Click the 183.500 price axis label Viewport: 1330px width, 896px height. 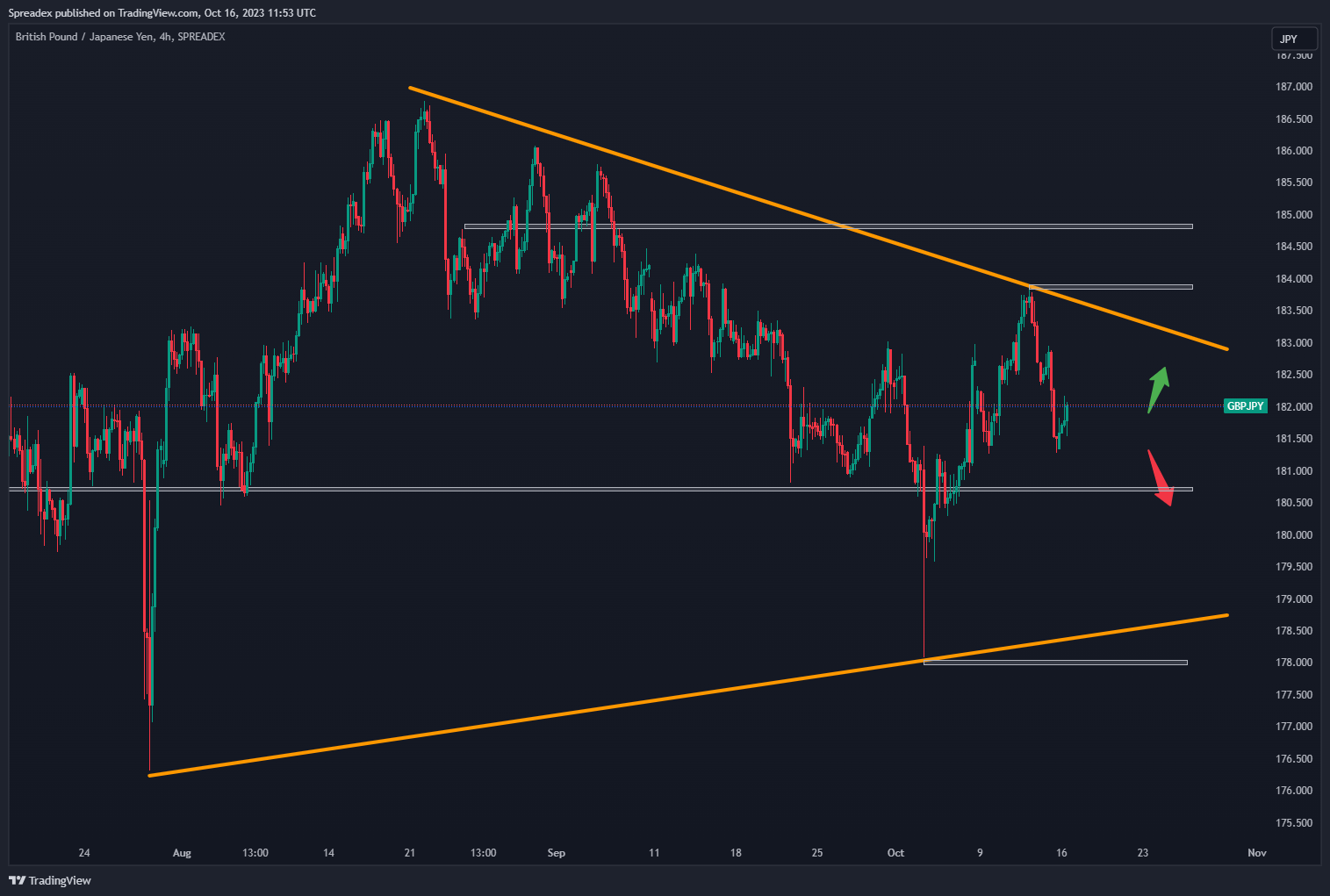pos(1294,311)
